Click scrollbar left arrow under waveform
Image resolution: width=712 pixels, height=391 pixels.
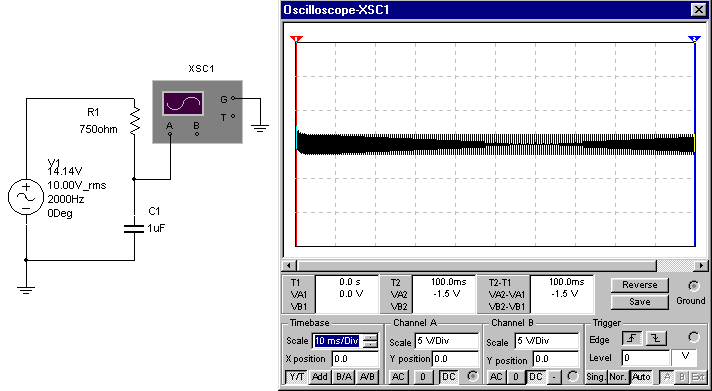288,265
